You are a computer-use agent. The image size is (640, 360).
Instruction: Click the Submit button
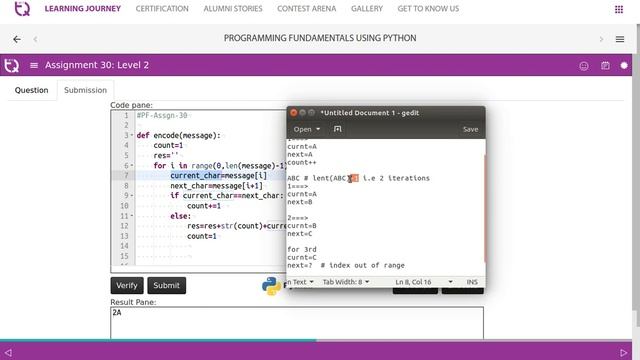167,285
